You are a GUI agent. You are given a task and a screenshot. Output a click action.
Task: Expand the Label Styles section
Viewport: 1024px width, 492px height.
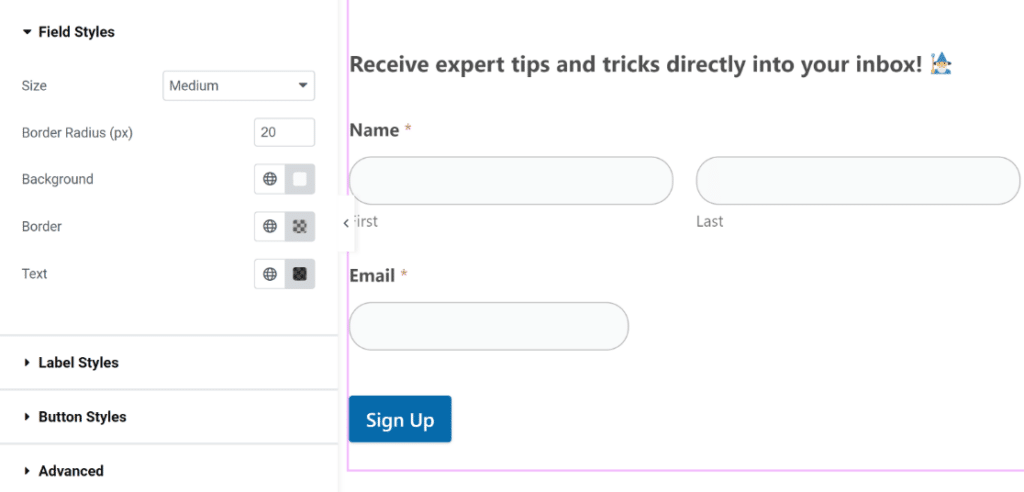pyautogui.click(x=78, y=363)
